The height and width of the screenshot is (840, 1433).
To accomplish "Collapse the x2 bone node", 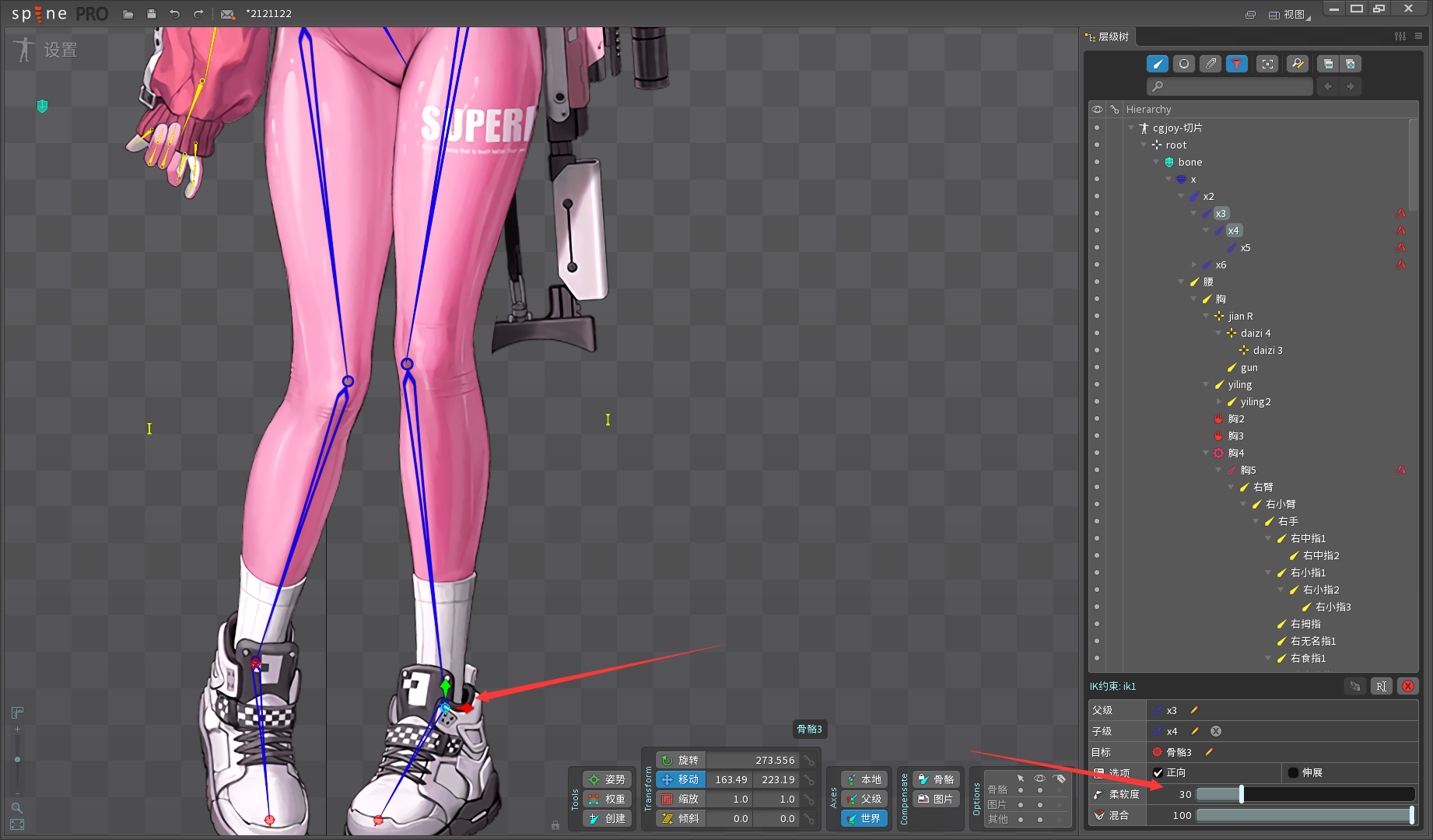I will click(x=1181, y=196).
